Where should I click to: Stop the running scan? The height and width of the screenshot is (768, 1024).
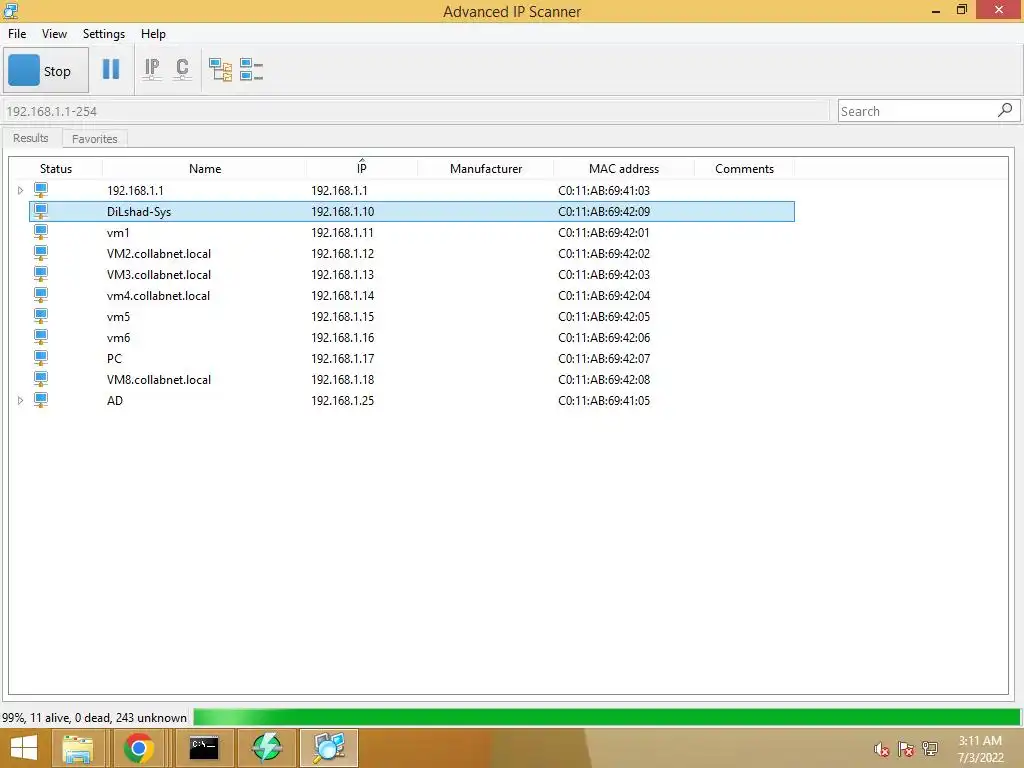tap(46, 71)
